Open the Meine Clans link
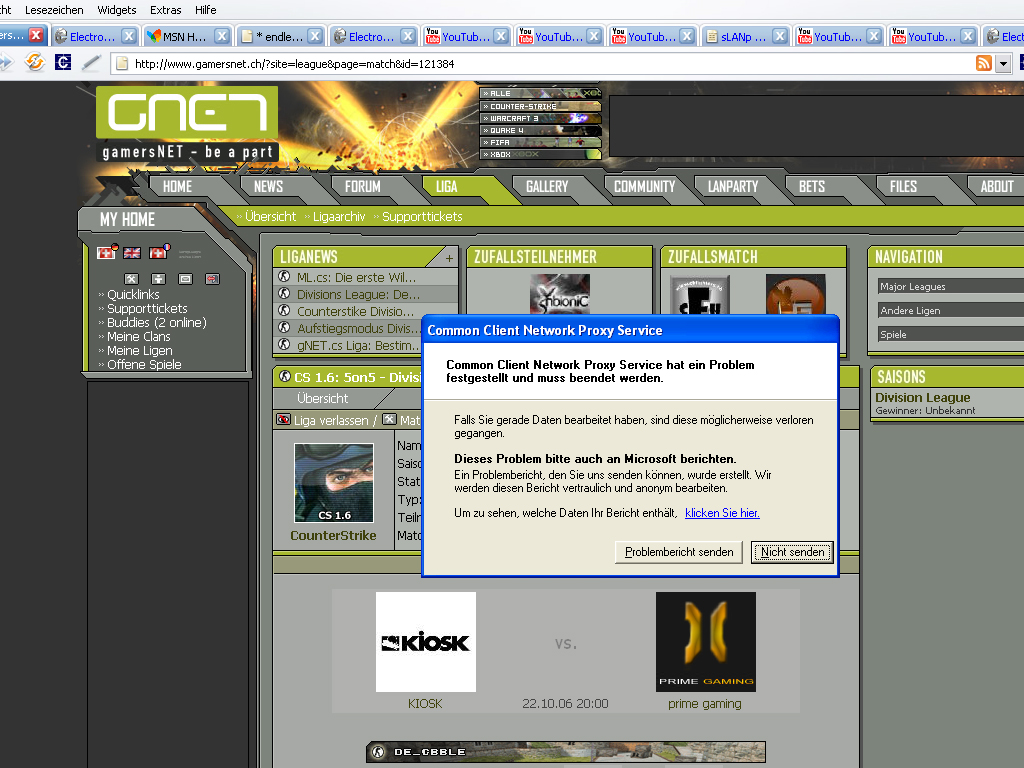 pyautogui.click(x=138, y=336)
